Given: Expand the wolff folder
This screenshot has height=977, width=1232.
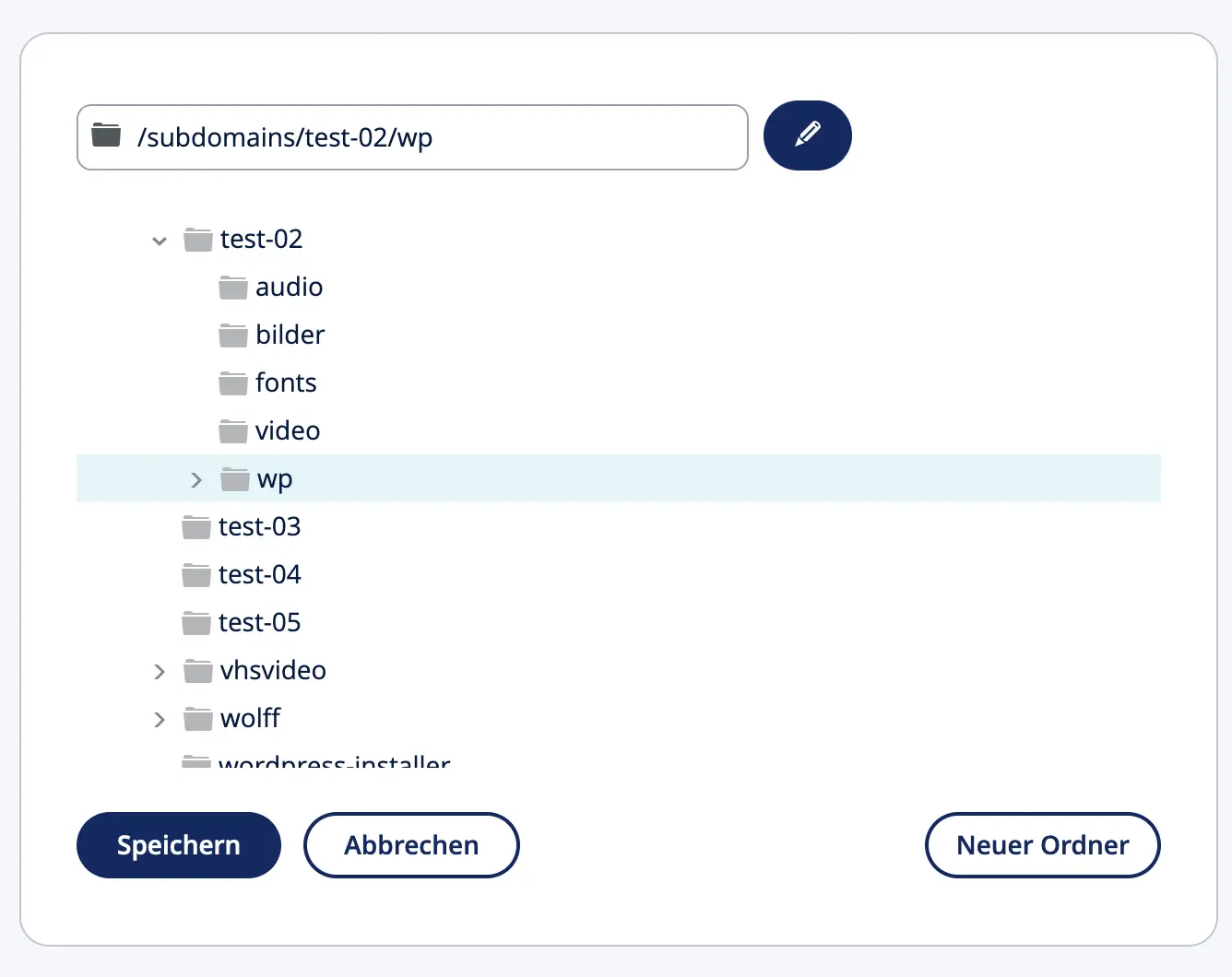Looking at the screenshot, I should pyautogui.click(x=160, y=720).
